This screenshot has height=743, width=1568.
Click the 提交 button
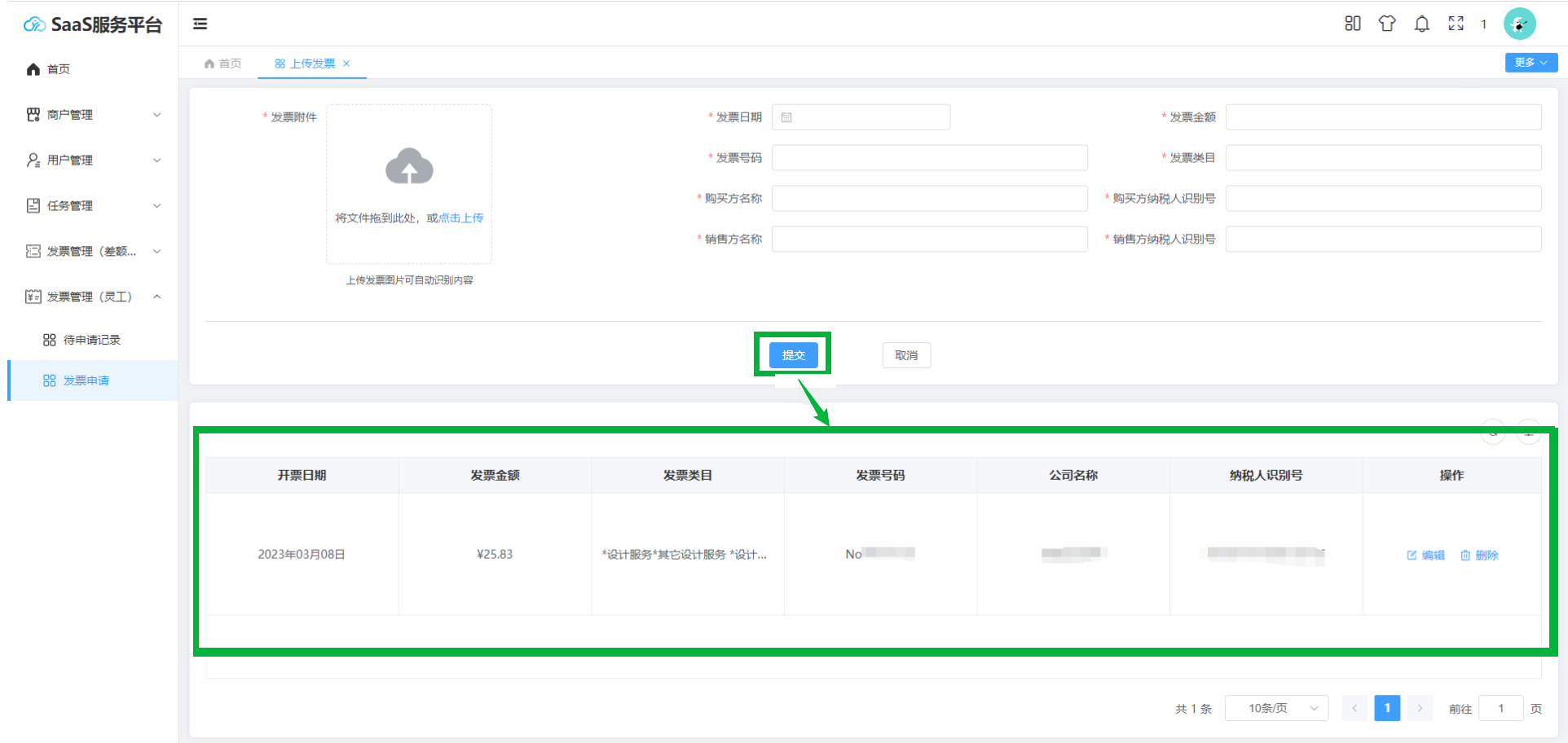coord(793,355)
